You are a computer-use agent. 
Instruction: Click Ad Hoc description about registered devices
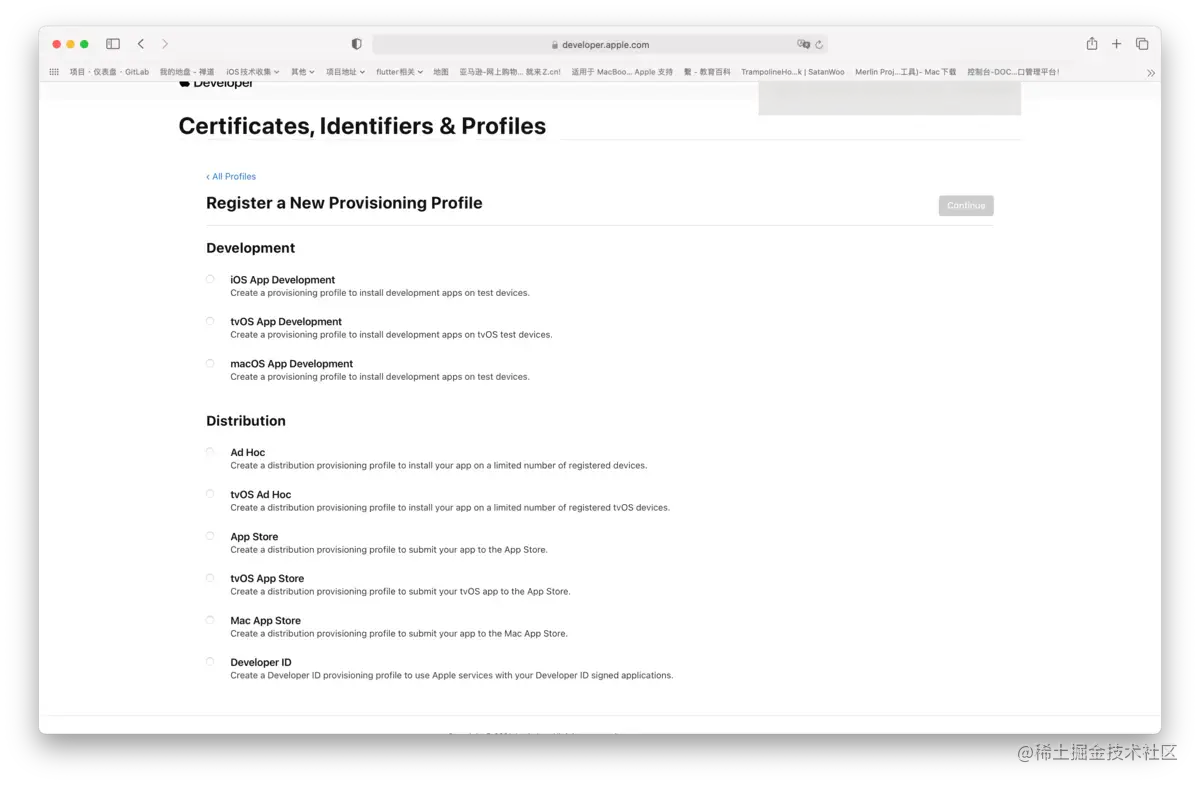pos(439,466)
